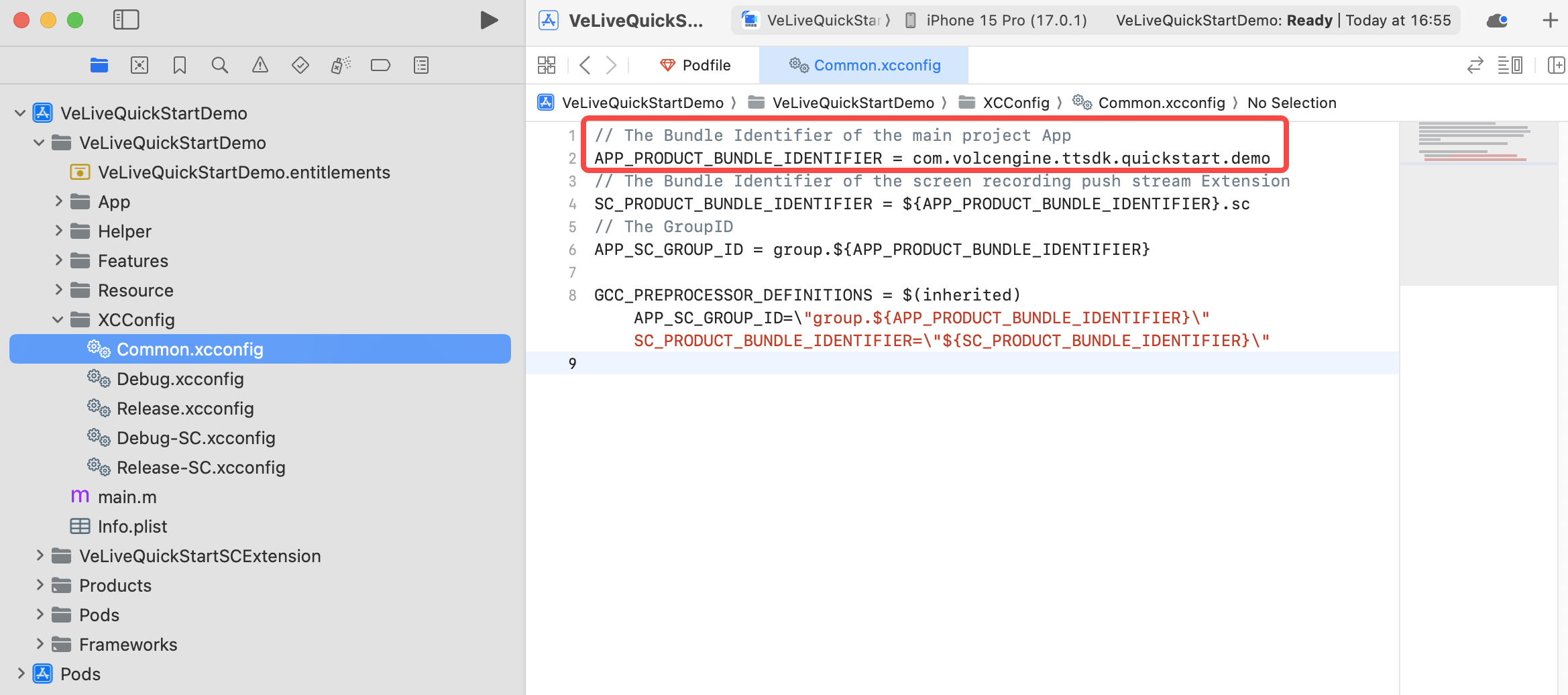Open the Issue navigator warning icon
This screenshot has height=695, width=1568.
point(260,65)
